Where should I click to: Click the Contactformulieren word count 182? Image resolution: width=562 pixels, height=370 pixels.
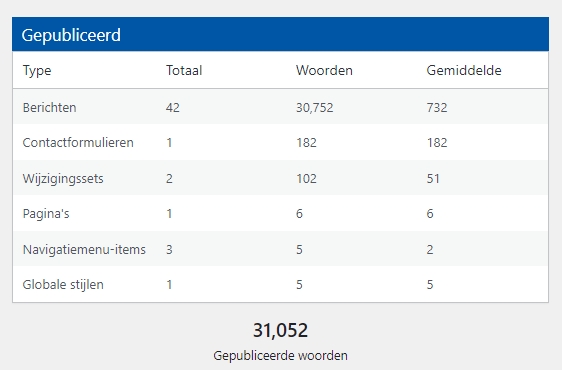tap(306, 143)
